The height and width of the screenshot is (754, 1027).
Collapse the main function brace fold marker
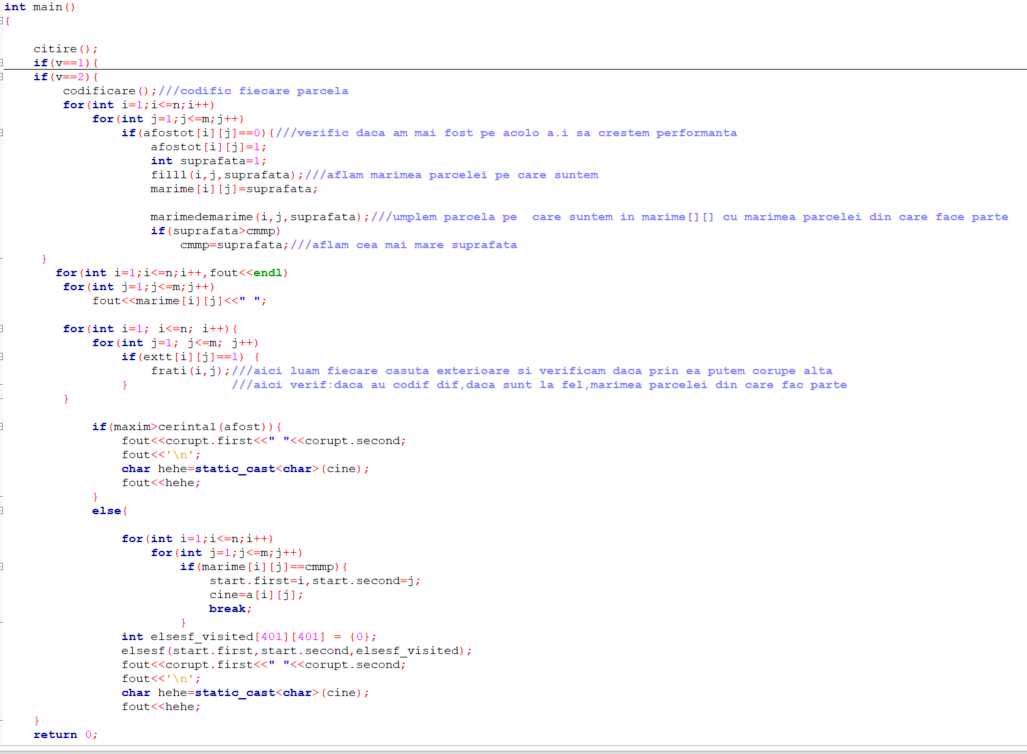[2, 21]
